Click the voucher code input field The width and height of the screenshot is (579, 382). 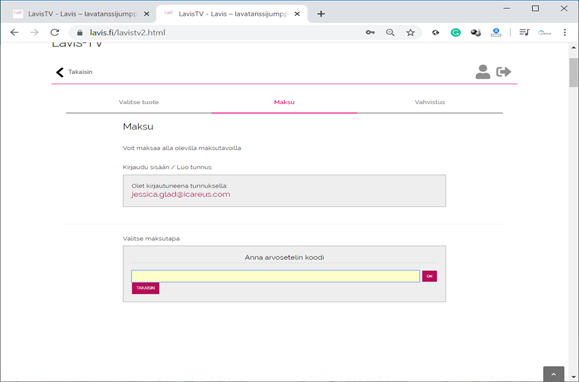(x=275, y=276)
